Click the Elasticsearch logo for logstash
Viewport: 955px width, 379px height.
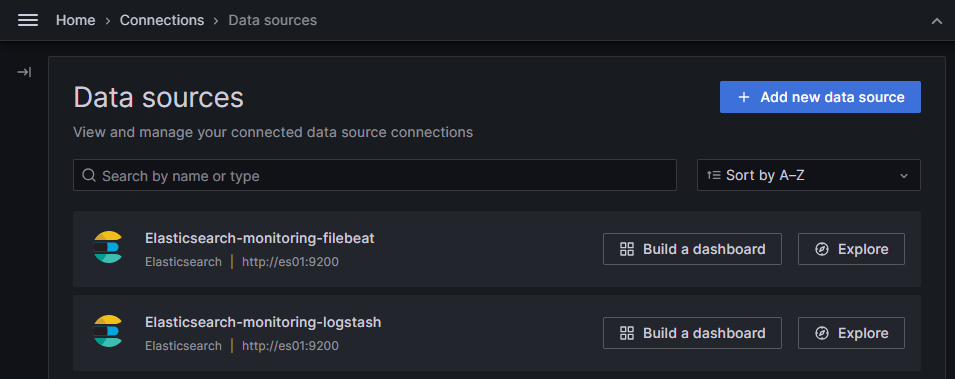(x=108, y=331)
